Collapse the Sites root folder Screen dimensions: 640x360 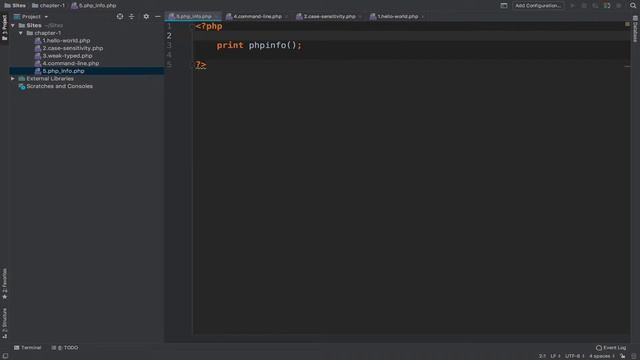(x=13, y=25)
